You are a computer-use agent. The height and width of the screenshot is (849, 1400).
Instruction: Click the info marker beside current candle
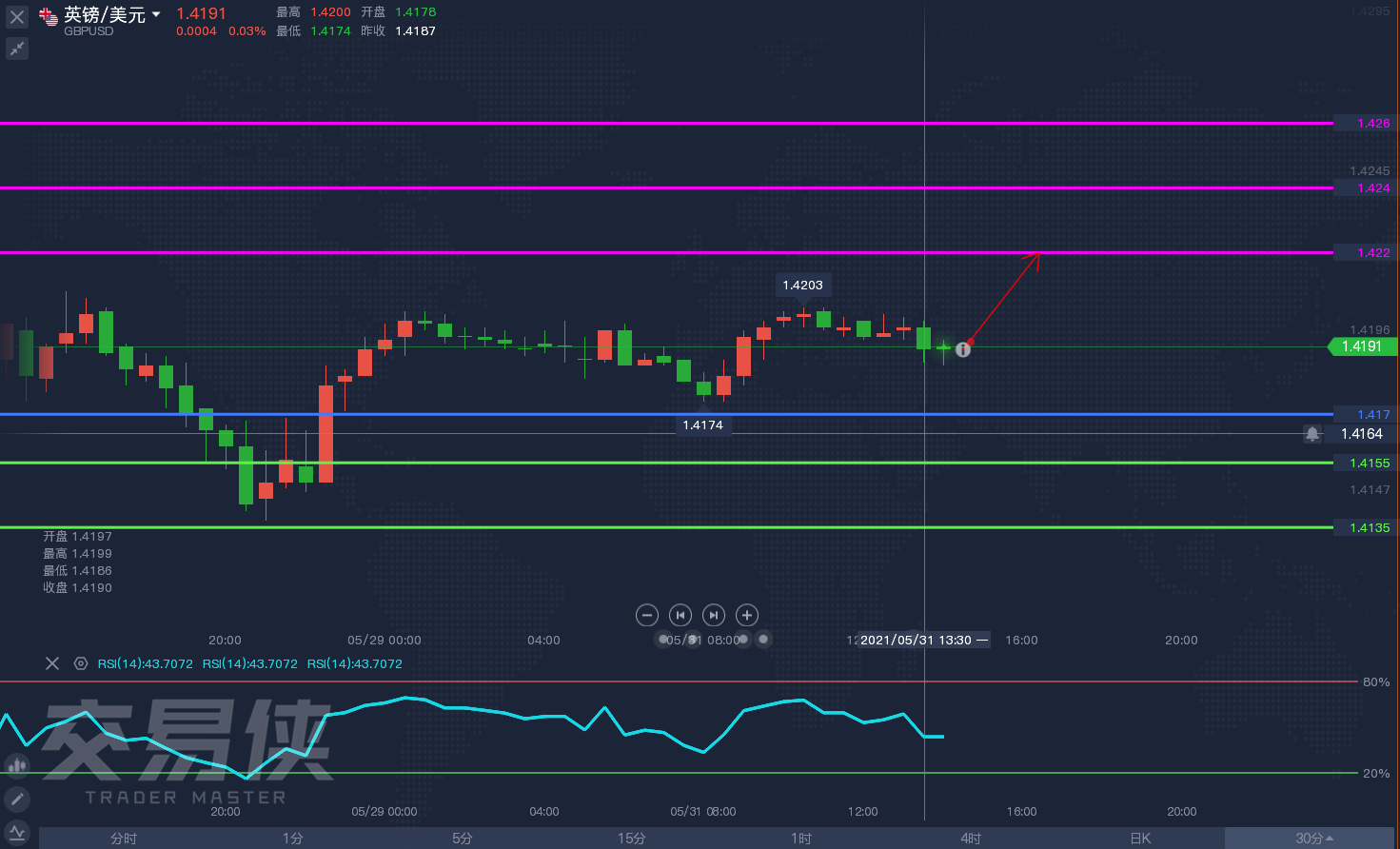pyautogui.click(x=963, y=349)
